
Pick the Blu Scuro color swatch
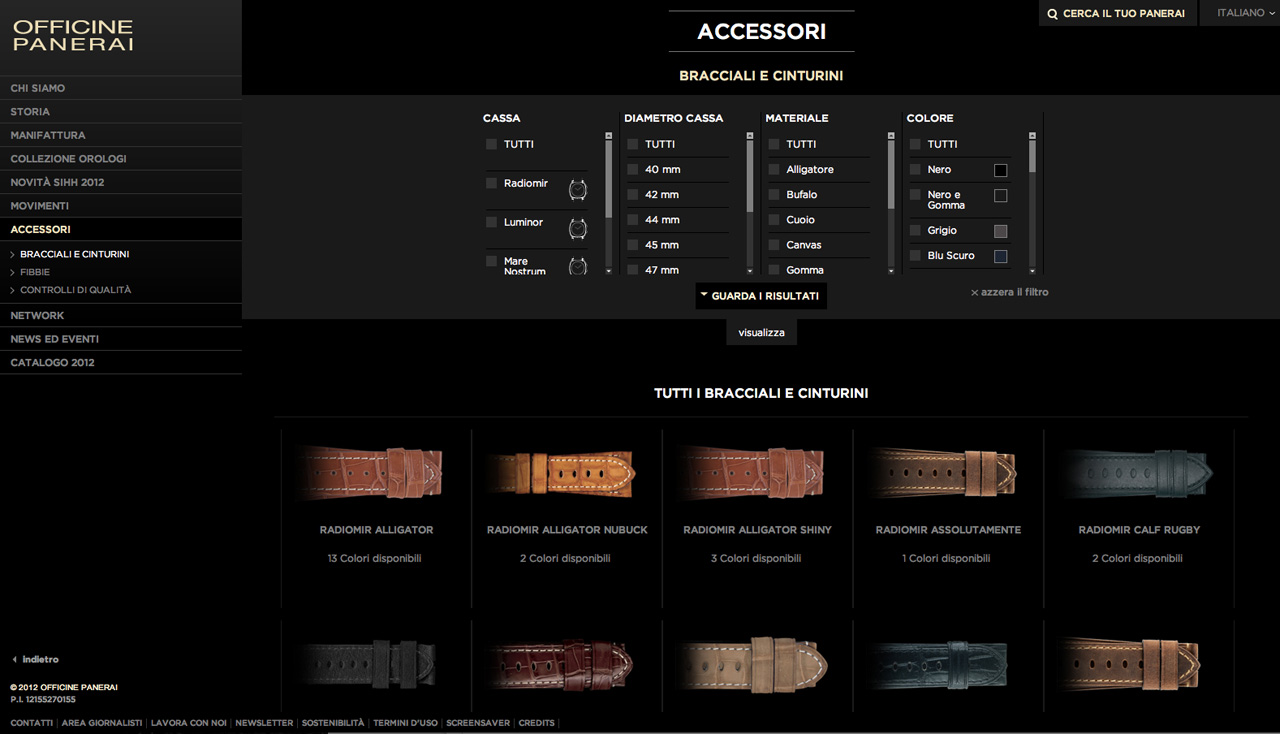(1000, 256)
